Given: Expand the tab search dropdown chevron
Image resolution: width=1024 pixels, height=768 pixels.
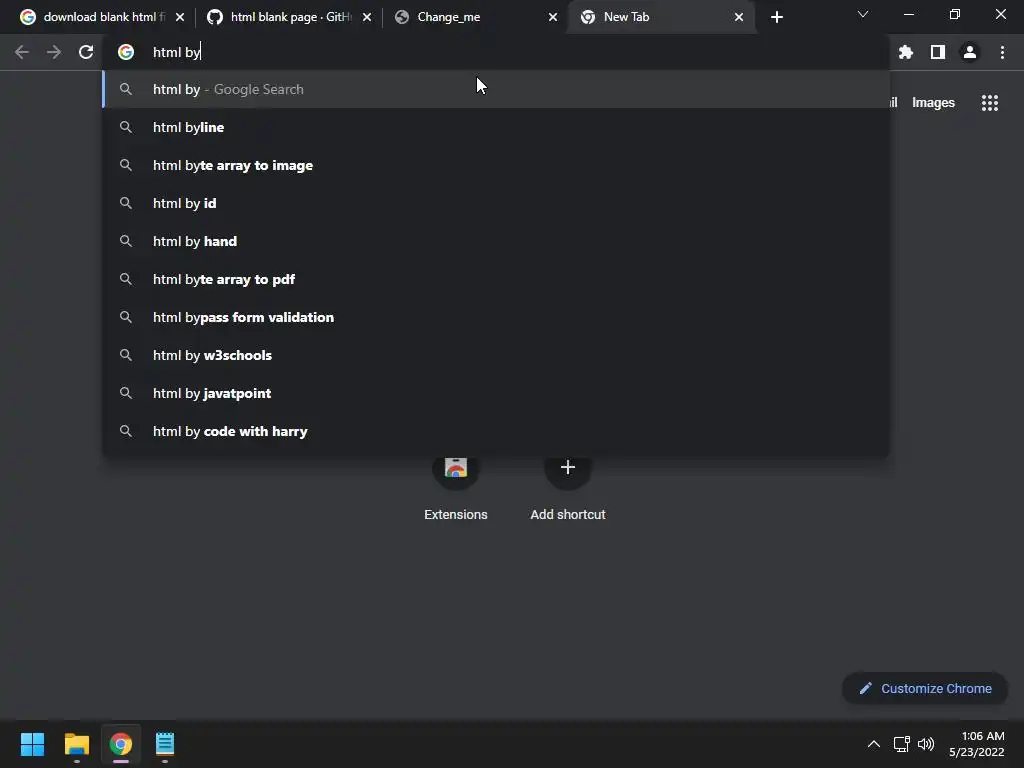Looking at the screenshot, I should pos(863,14).
